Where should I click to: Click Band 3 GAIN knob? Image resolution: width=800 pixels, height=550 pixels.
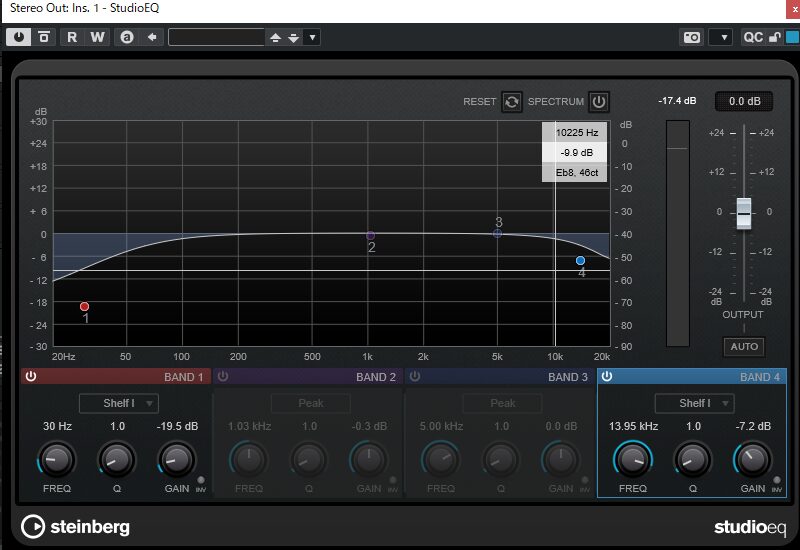coord(560,459)
